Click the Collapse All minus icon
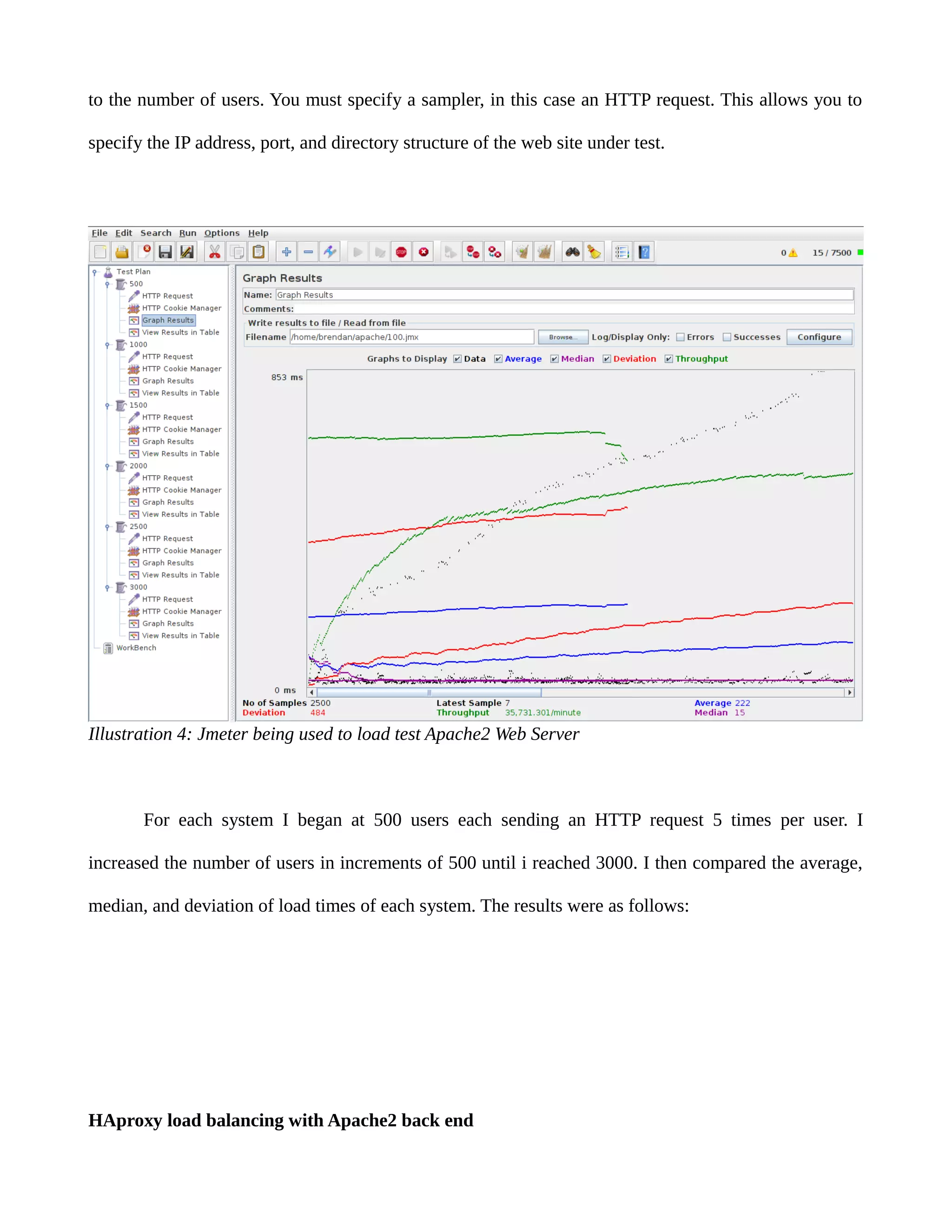Viewport: 952px width, 1232px height. point(309,252)
